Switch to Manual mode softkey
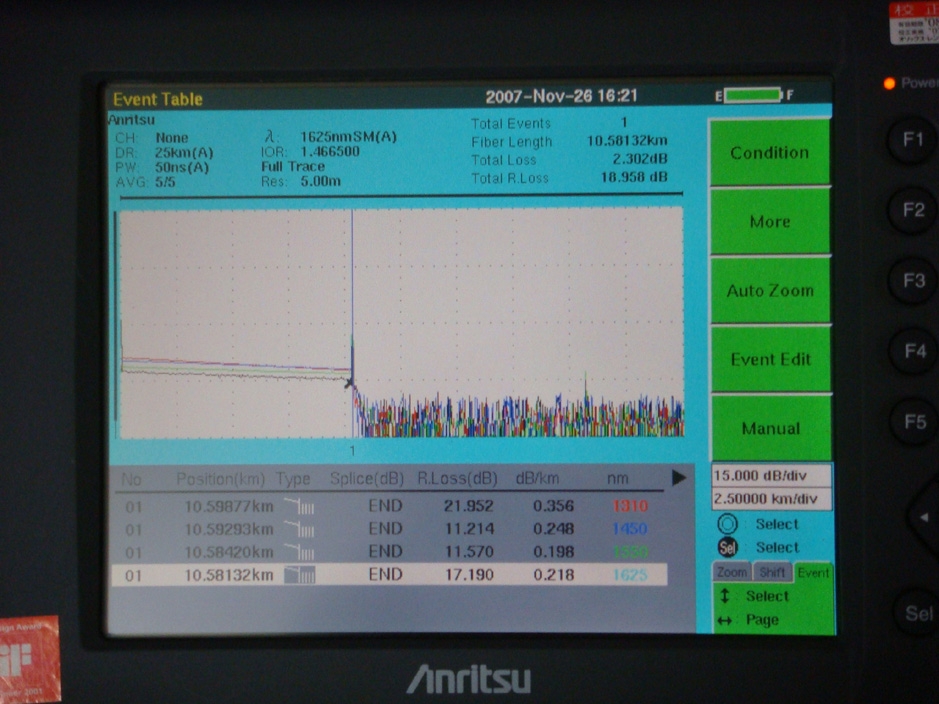Viewport: 939px width, 704px height. [771, 428]
